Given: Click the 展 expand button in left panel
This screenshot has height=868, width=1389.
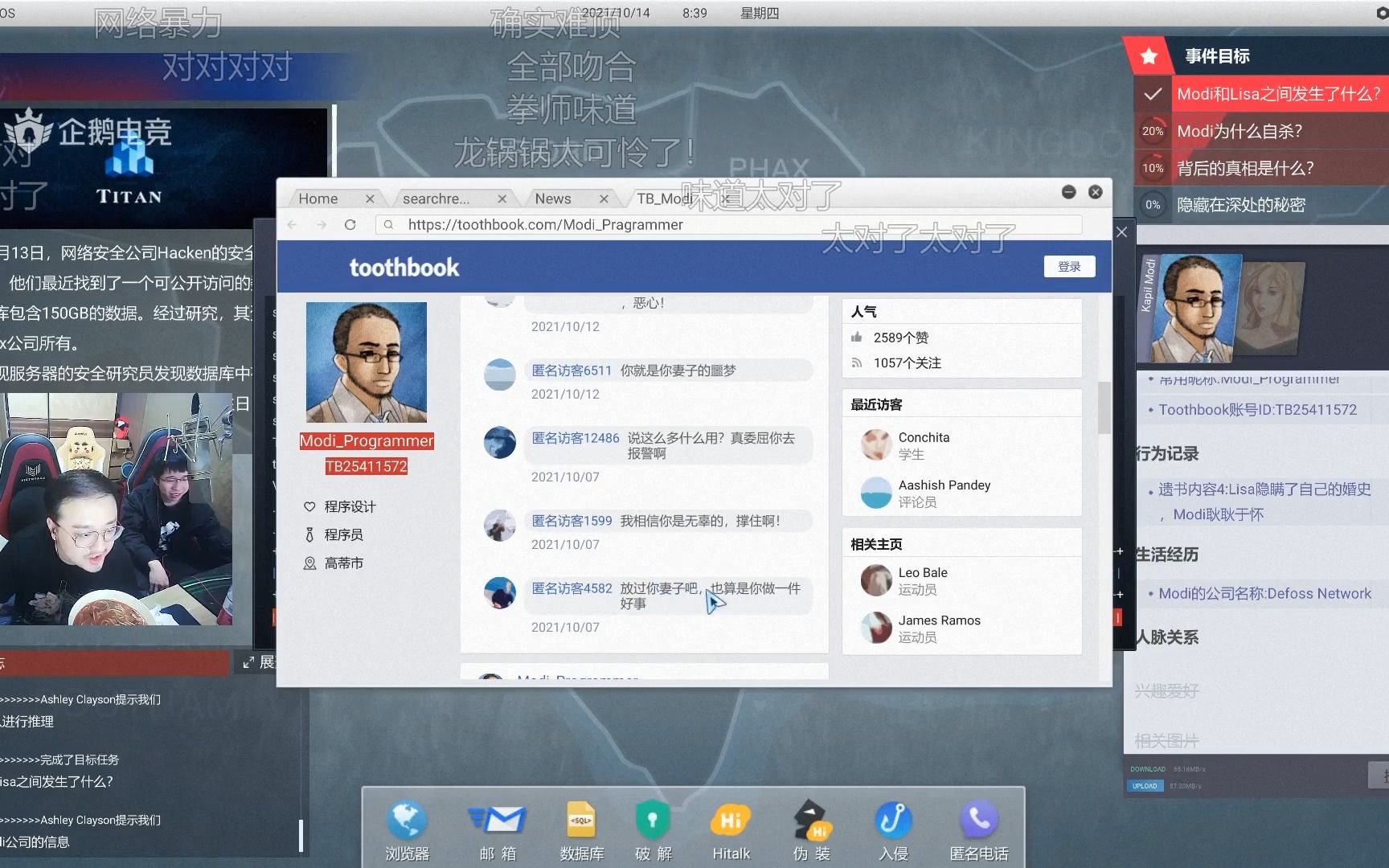Looking at the screenshot, I should (x=259, y=662).
